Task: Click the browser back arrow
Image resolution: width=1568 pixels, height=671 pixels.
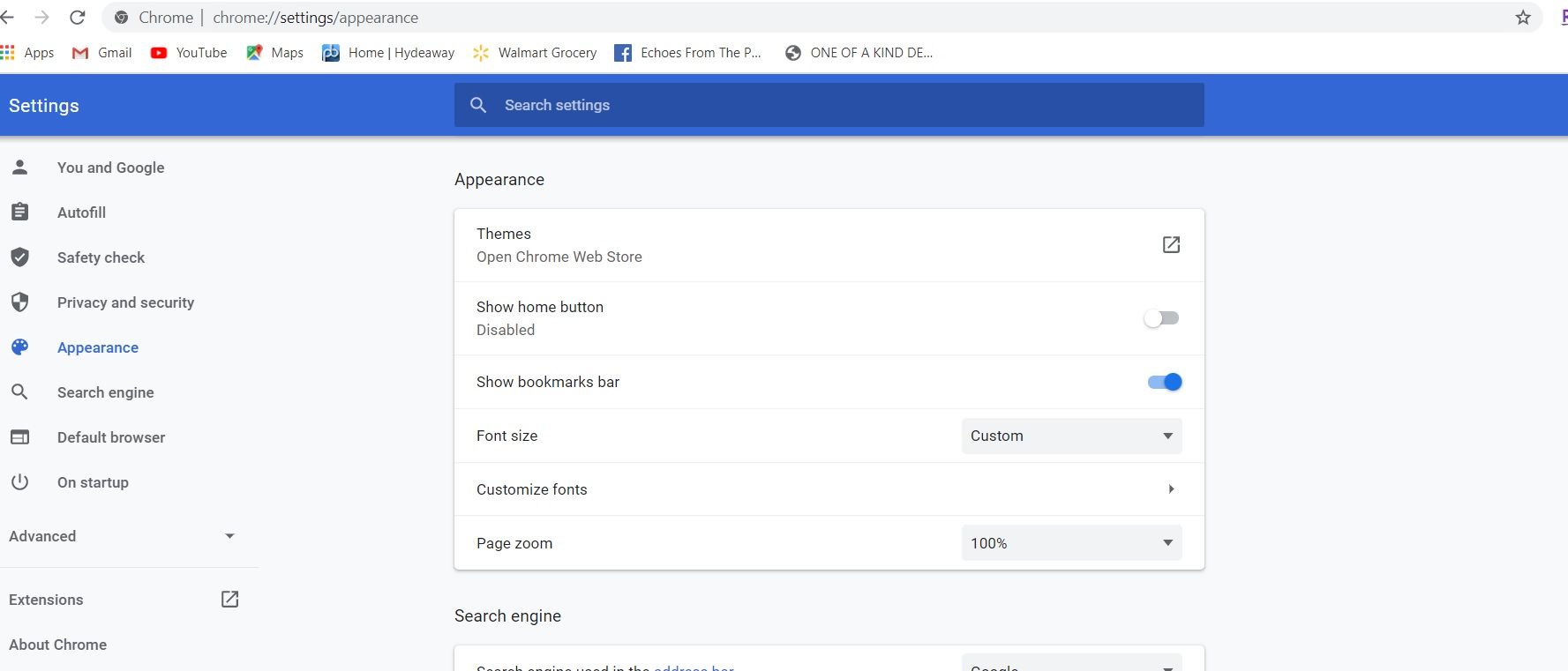Action: [7, 18]
